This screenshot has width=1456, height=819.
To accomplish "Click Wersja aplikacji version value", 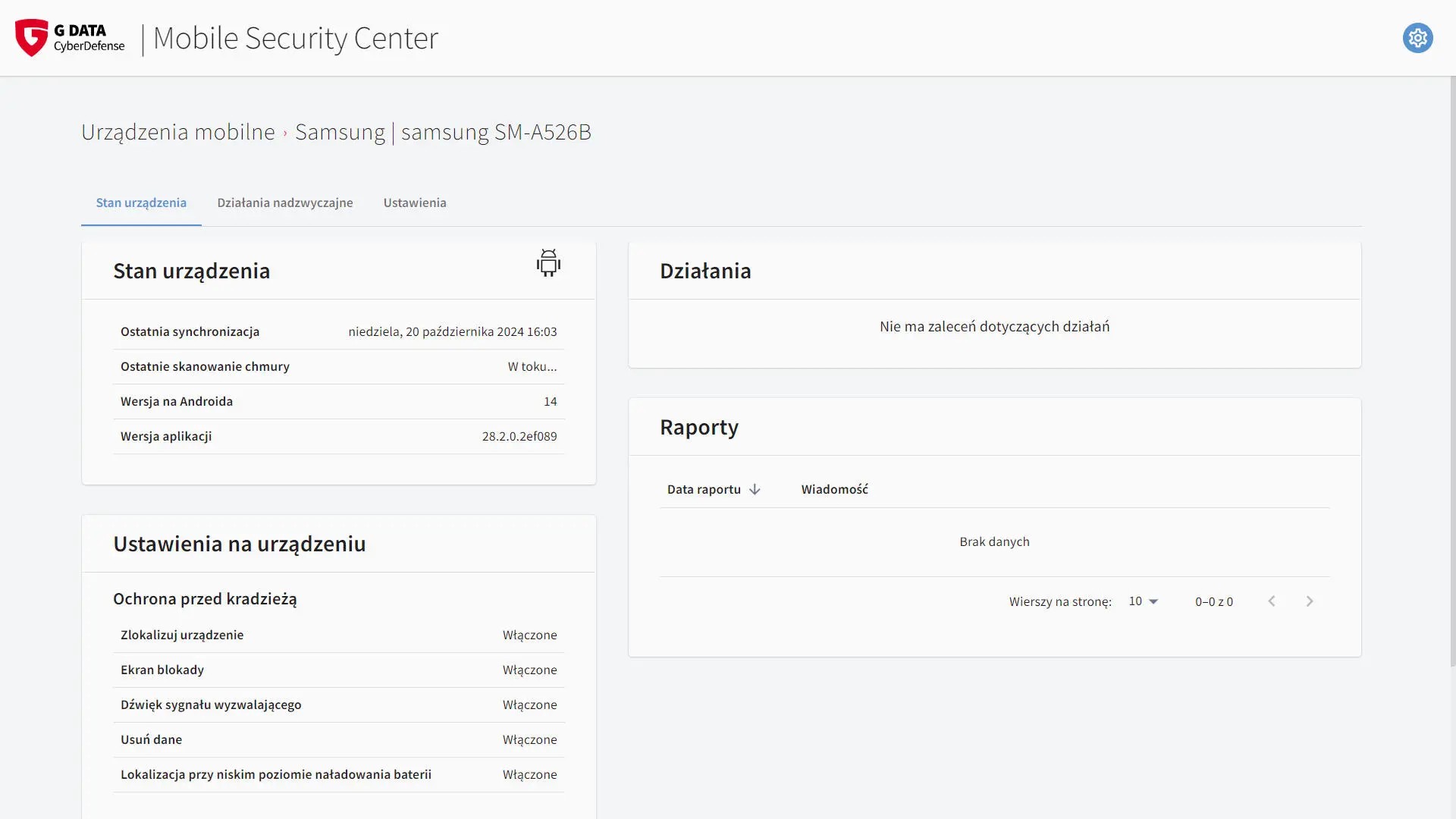I will pyautogui.click(x=519, y=437).
